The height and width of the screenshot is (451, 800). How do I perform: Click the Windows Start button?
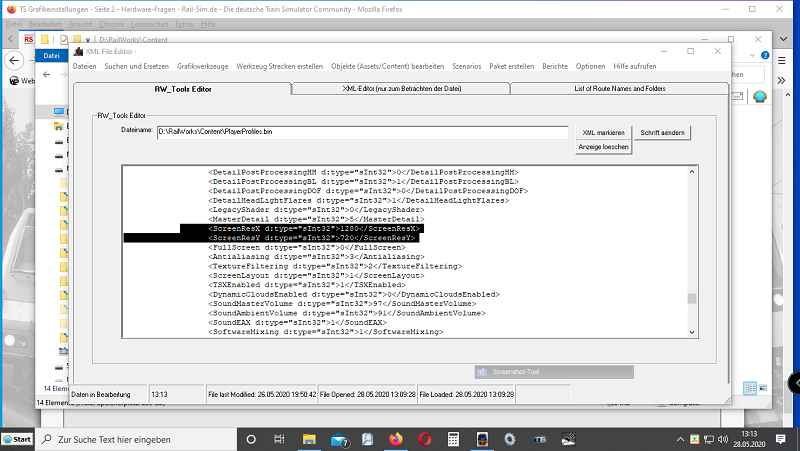[x=17, y=439]
